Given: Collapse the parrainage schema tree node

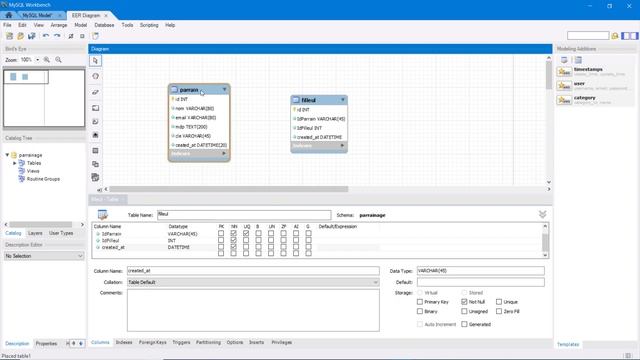Looking at the screenshot, I should click(x=7, y=155).
